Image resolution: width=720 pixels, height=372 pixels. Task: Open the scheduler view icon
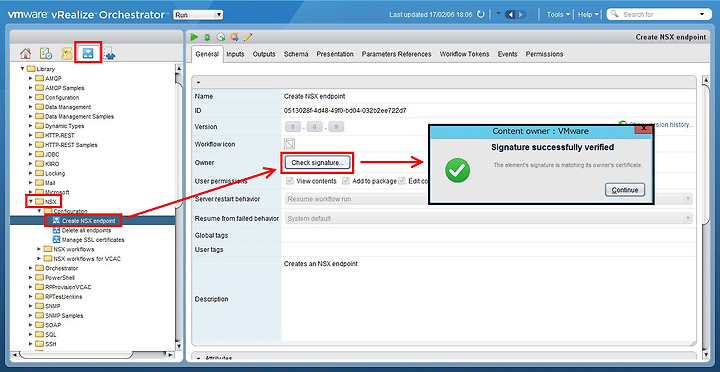point(46,54)
